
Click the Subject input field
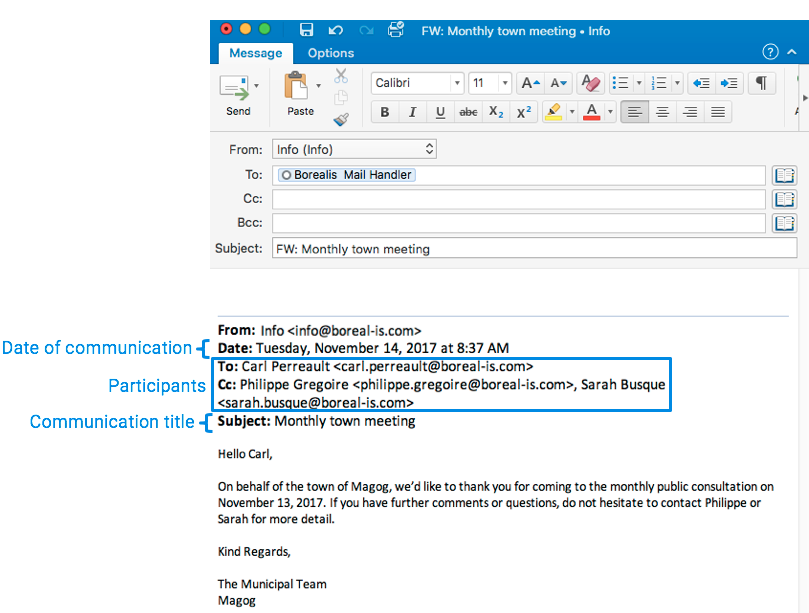535,249
